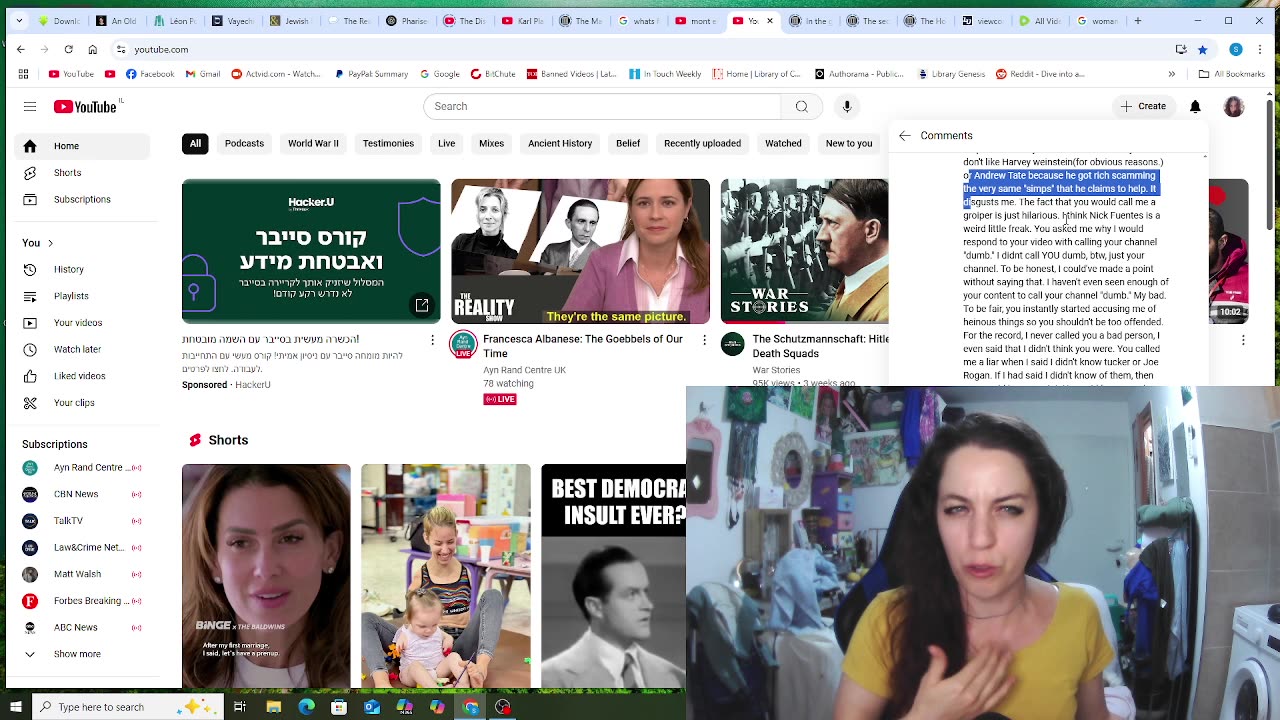This screenshot has width=1280, height=720.
Task: Select the Testimonies filter chip
Action: (x=388, y=144)
